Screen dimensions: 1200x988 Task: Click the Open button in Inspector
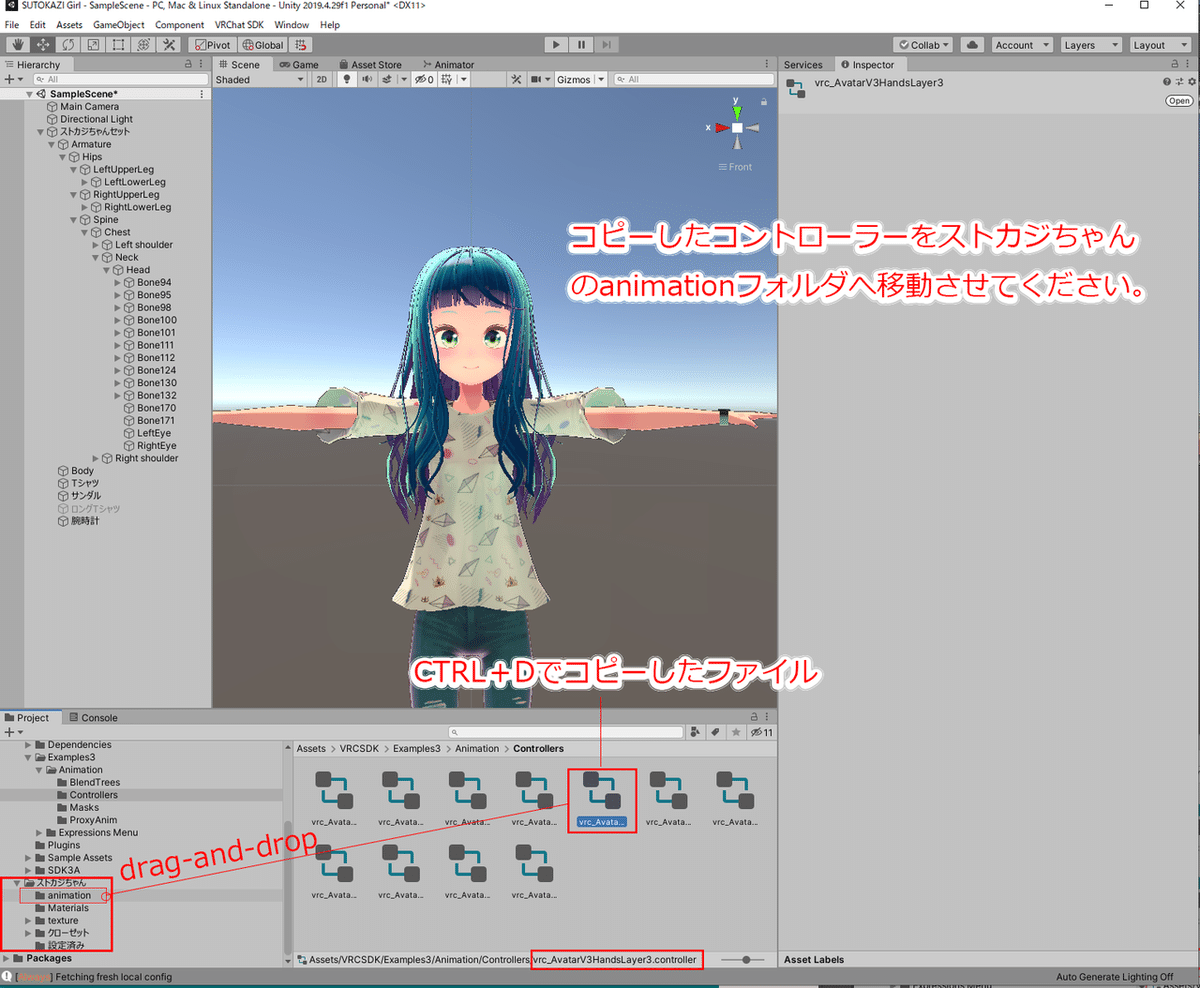point(1179,101)
